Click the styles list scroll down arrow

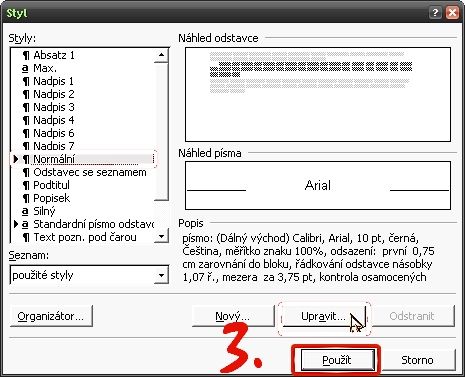[x=162, y=236]
